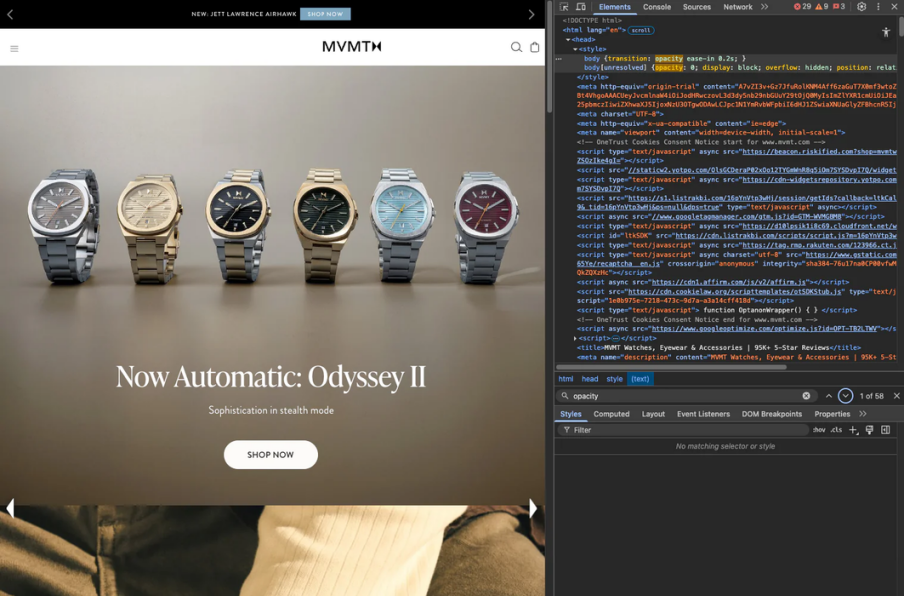Open DevTools settings gear
Screen dimensions: 904x596
861,7
